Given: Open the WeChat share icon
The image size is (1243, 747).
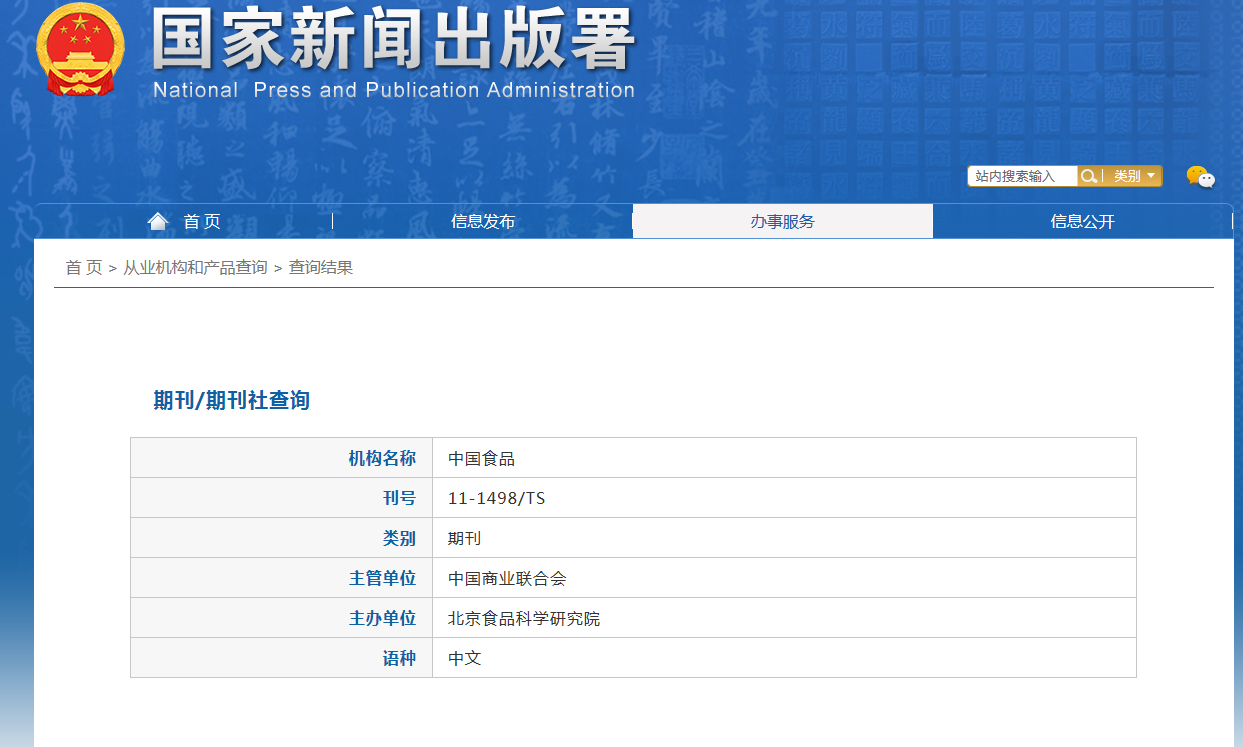Looking at the screenshot, I should (x=1200, y=177).
